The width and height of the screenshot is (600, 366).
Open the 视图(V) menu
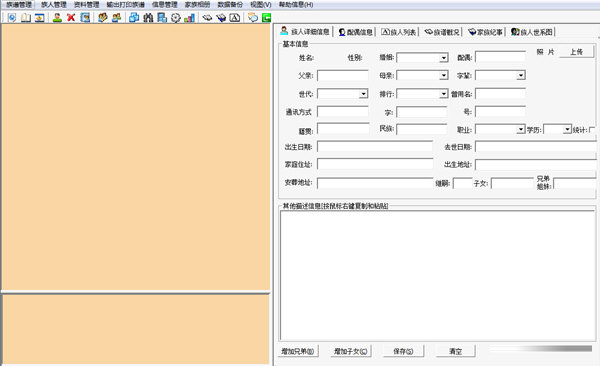(x=261, y=5)
